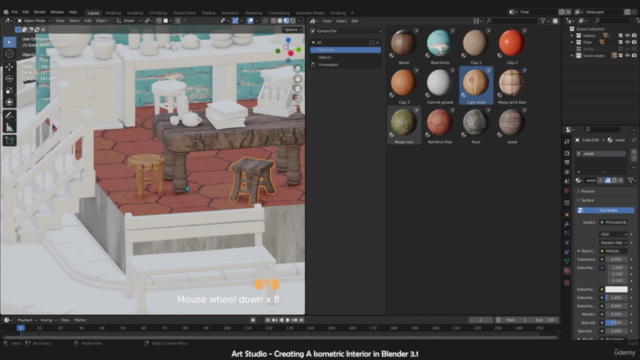Choose the Move tool
640x360 pixels.
click(9, 67)
